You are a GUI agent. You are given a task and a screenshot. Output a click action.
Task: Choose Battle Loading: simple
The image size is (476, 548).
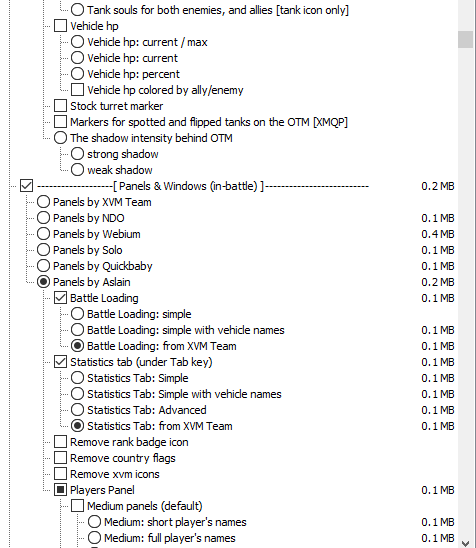(x=77, y=314)
